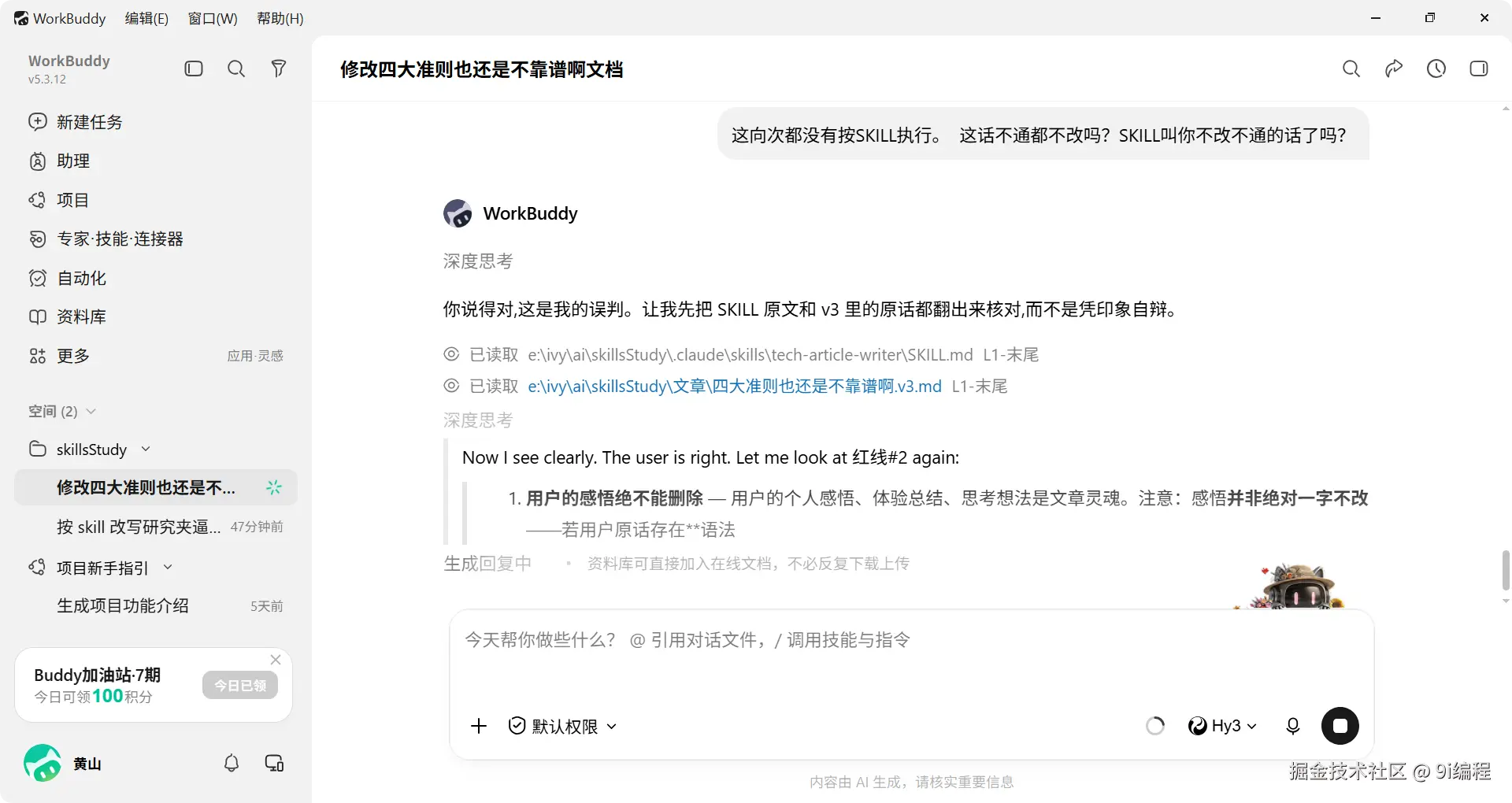
Task: Open conversation history clock icon
Action: click(x=1436, y=68)
